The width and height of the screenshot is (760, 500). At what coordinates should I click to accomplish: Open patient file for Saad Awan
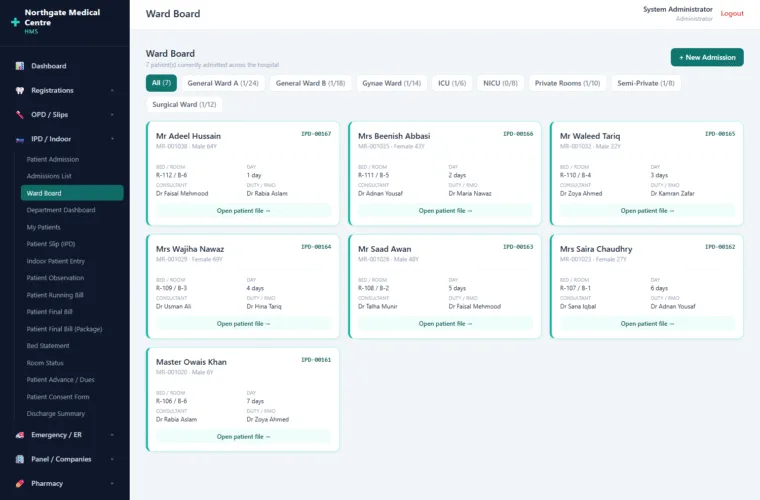point(445,324)
